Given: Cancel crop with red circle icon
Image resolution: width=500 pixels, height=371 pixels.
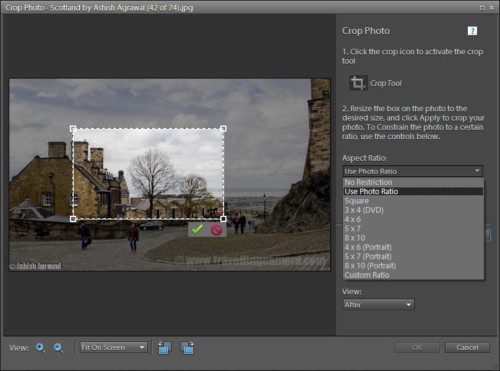Looking at the screenshot, I should 216,229.
